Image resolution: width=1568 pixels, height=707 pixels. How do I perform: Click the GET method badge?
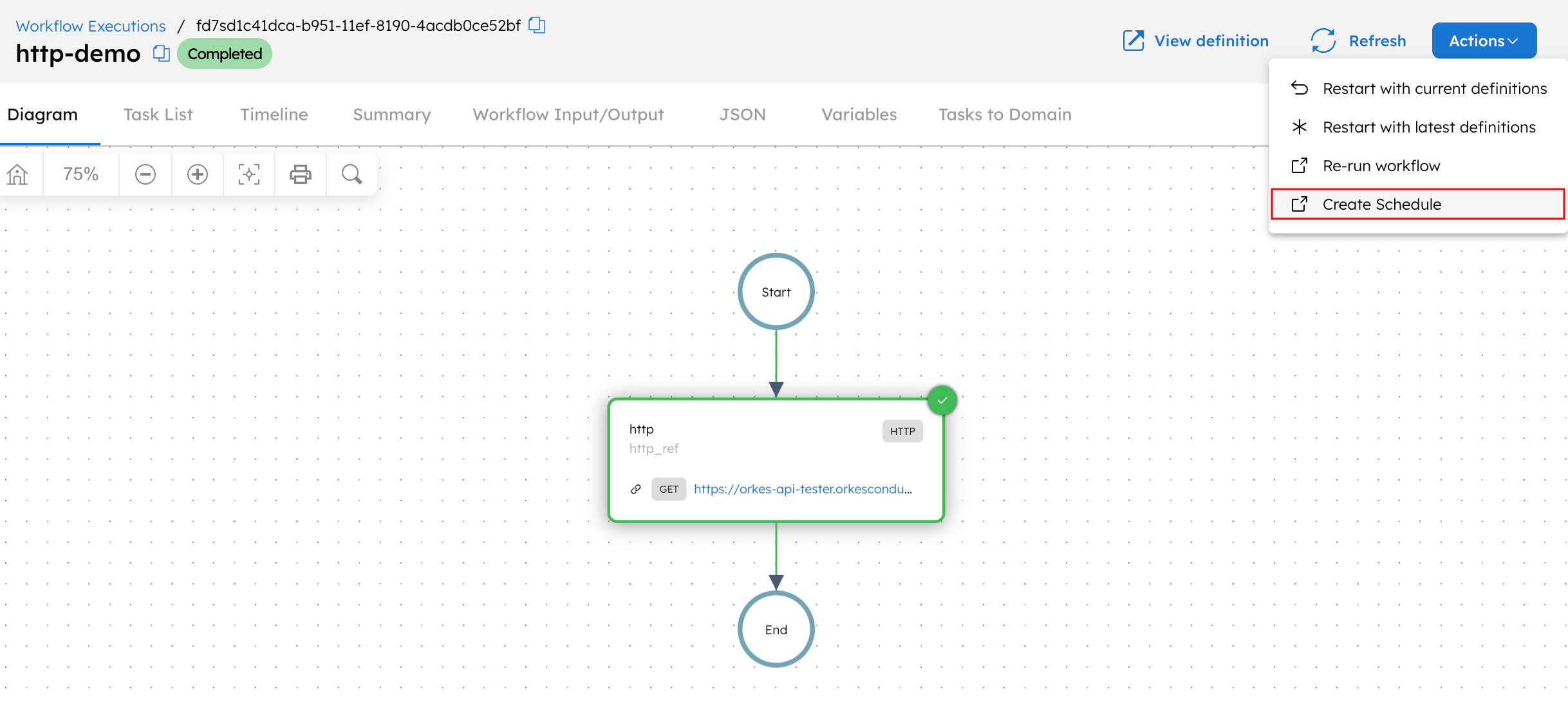click(x=669, y=489)
